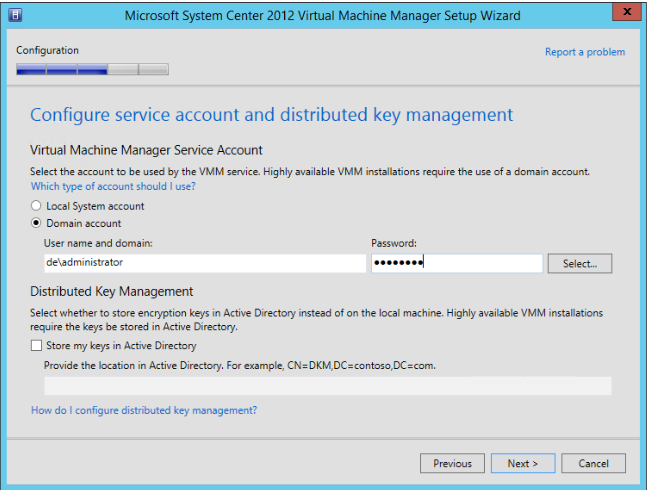The image size is (648, 490).
Task: Open the distributed key management help link
Action: (x=144, y=411)
